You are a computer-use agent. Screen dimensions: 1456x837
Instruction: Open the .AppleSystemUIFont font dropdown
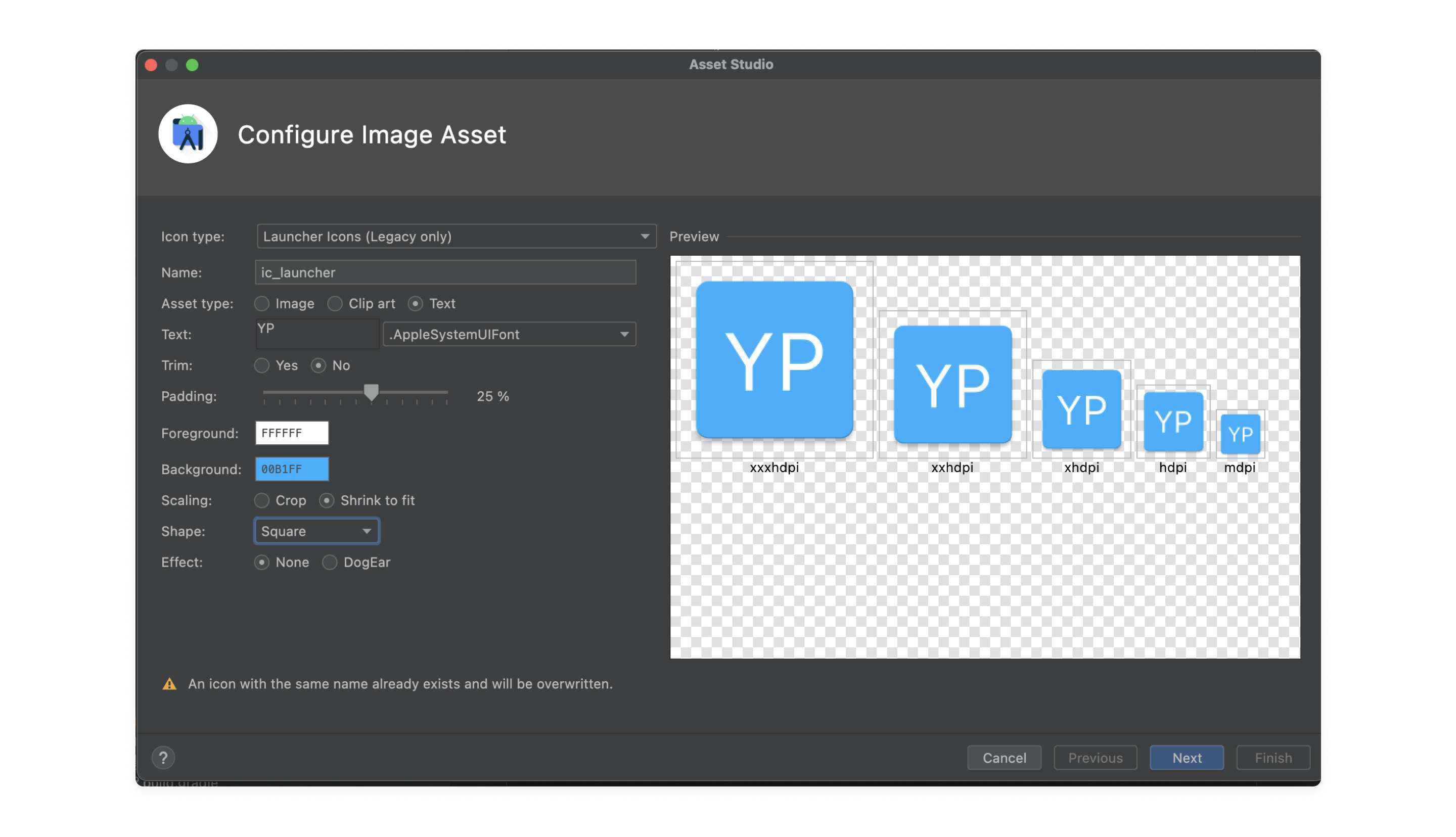pos(509,334)
